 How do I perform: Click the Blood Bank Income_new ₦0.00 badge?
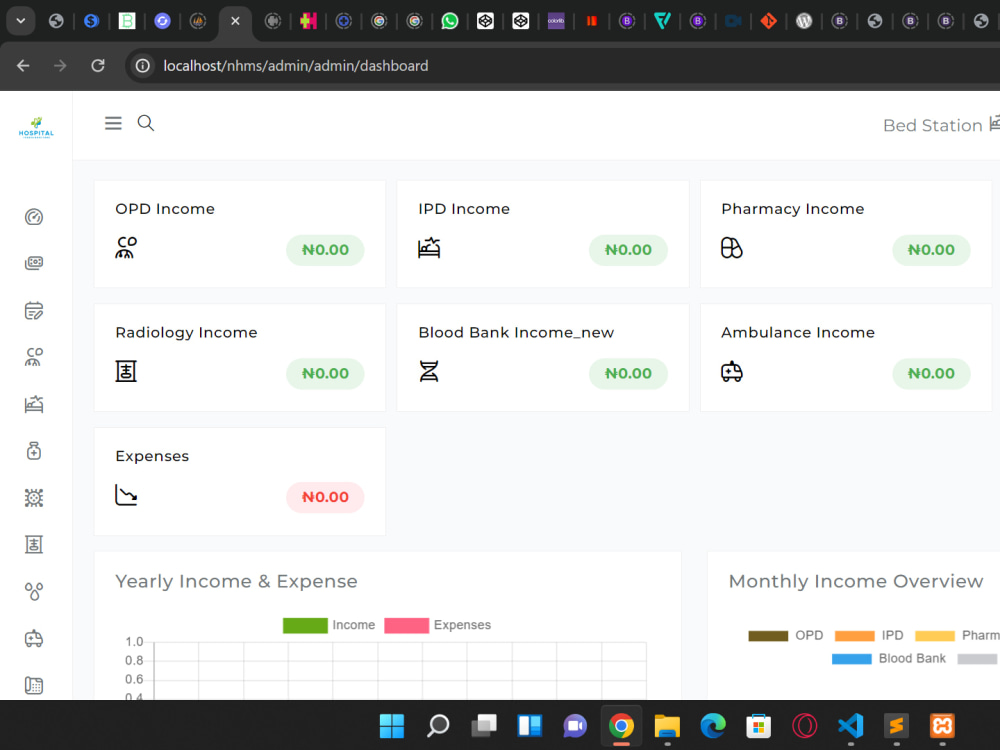(x=628, y=374)
